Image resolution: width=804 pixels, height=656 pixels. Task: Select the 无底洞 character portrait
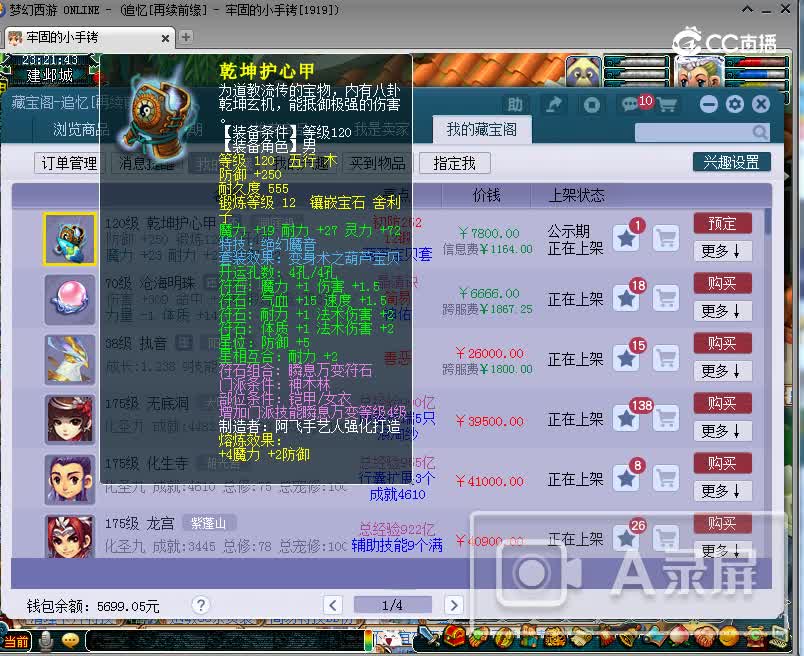70,420
